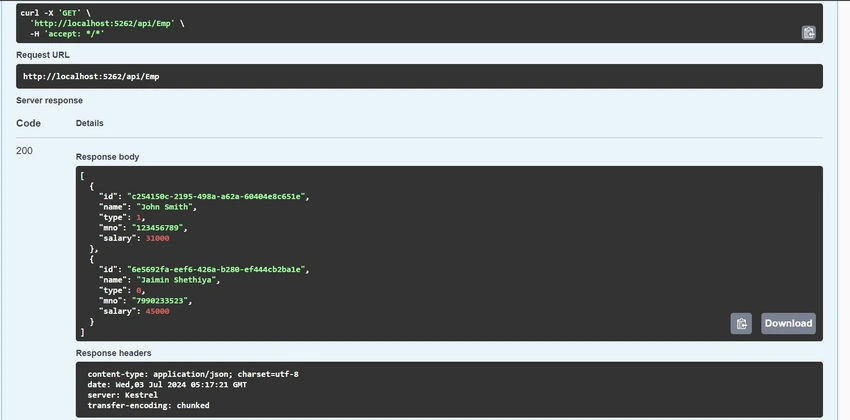Screen dimensions: 850x420
Task: Copy the response body to clipboard
Action: (740, 324)
